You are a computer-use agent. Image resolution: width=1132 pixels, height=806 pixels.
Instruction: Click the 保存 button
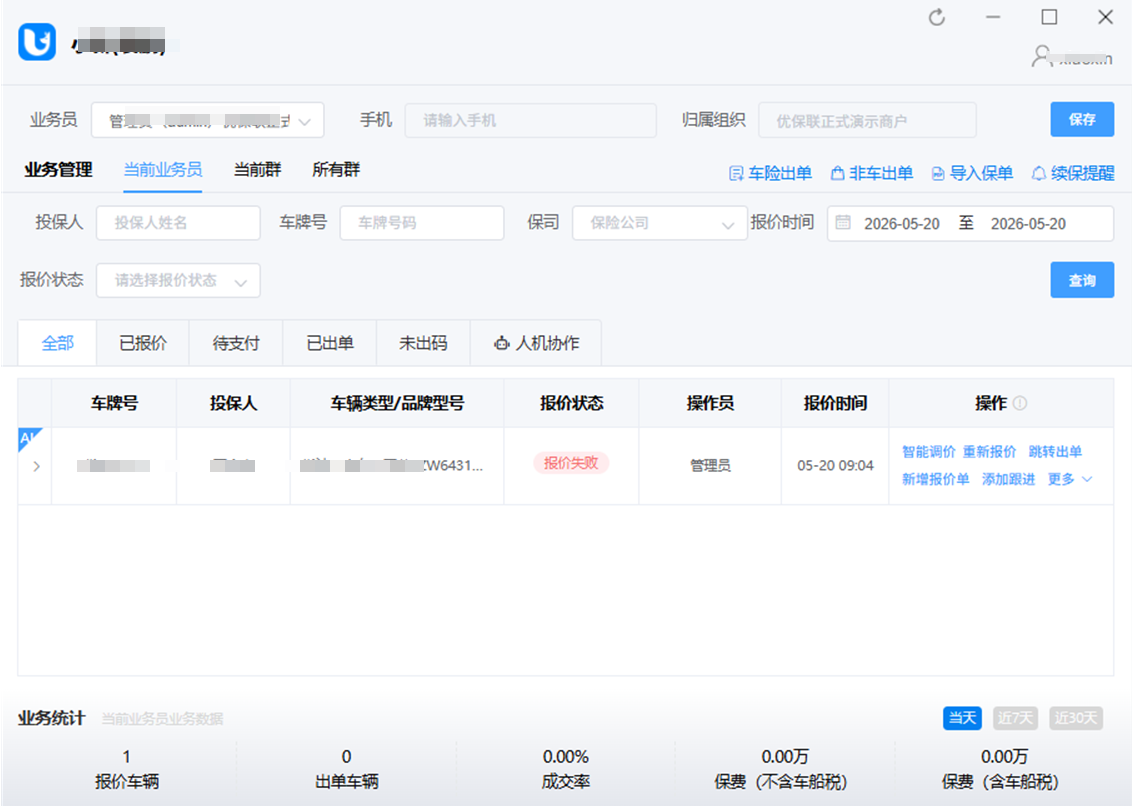coord(1081,119)
